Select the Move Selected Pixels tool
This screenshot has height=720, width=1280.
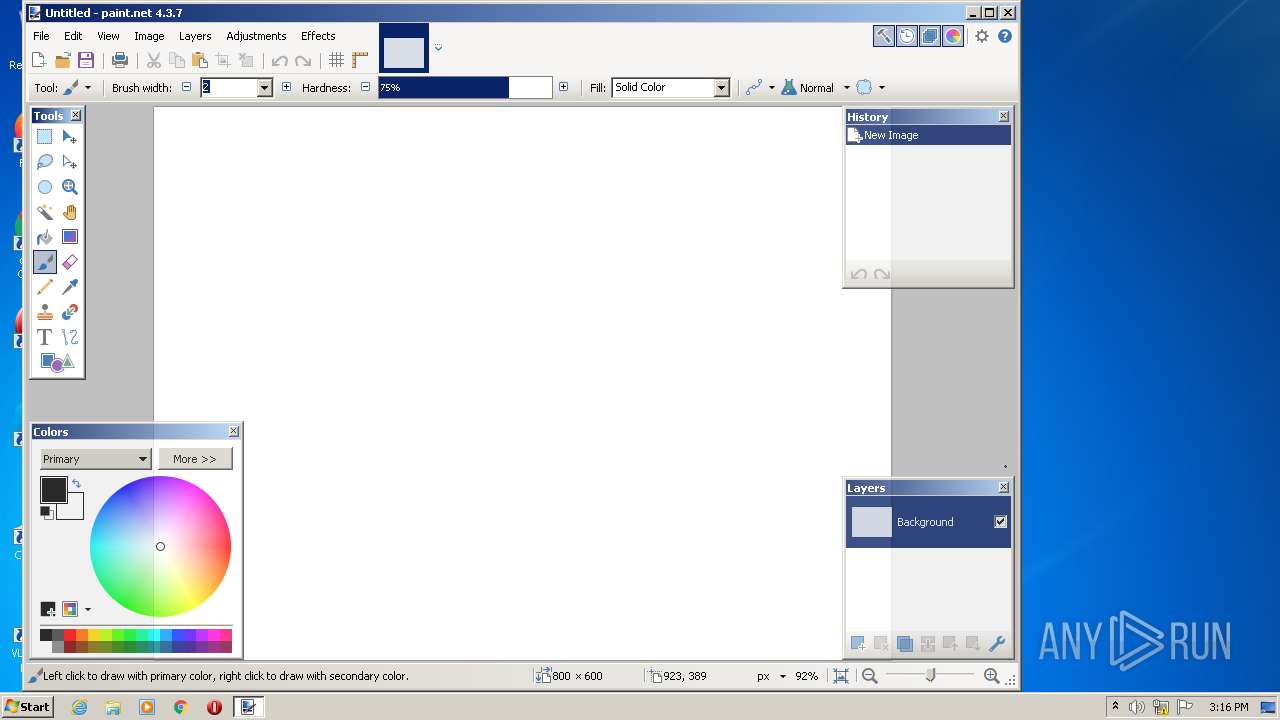tap(70, 137)
